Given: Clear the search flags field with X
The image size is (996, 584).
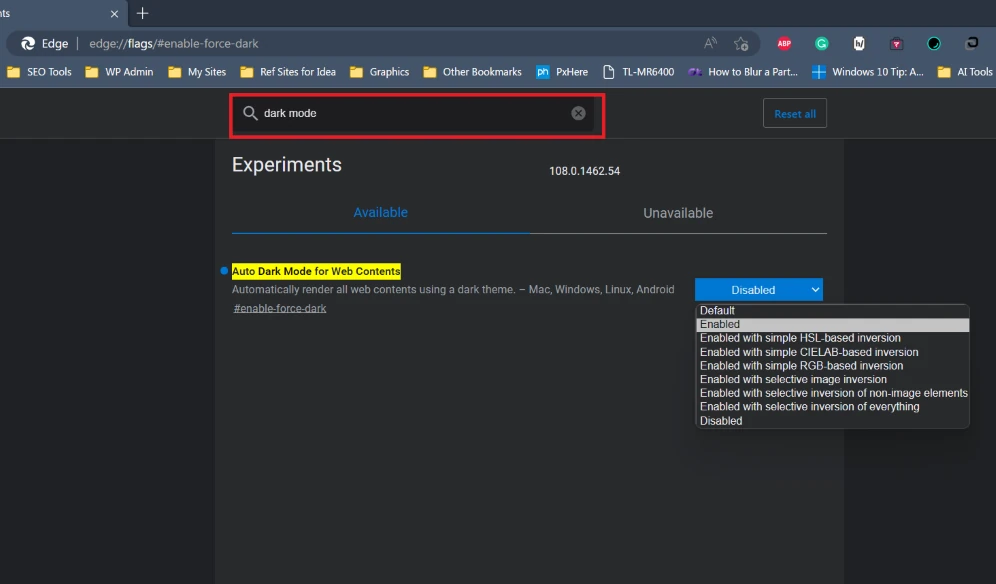Looking at the screenshot, I should 578,113.
